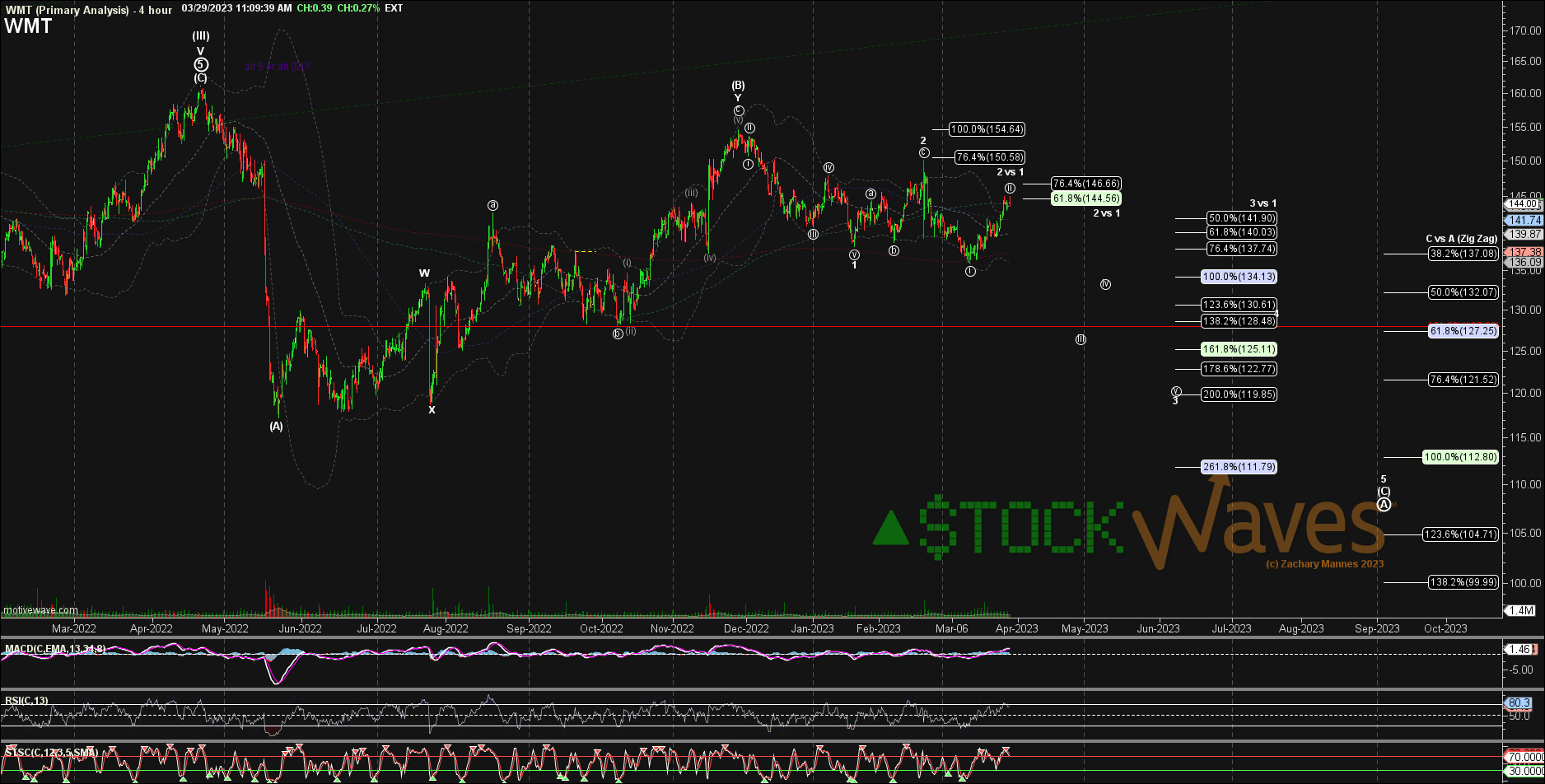Screen dimensions: 1545x784
Task: Click the X wave label at the July low
Action: point(432,409)
